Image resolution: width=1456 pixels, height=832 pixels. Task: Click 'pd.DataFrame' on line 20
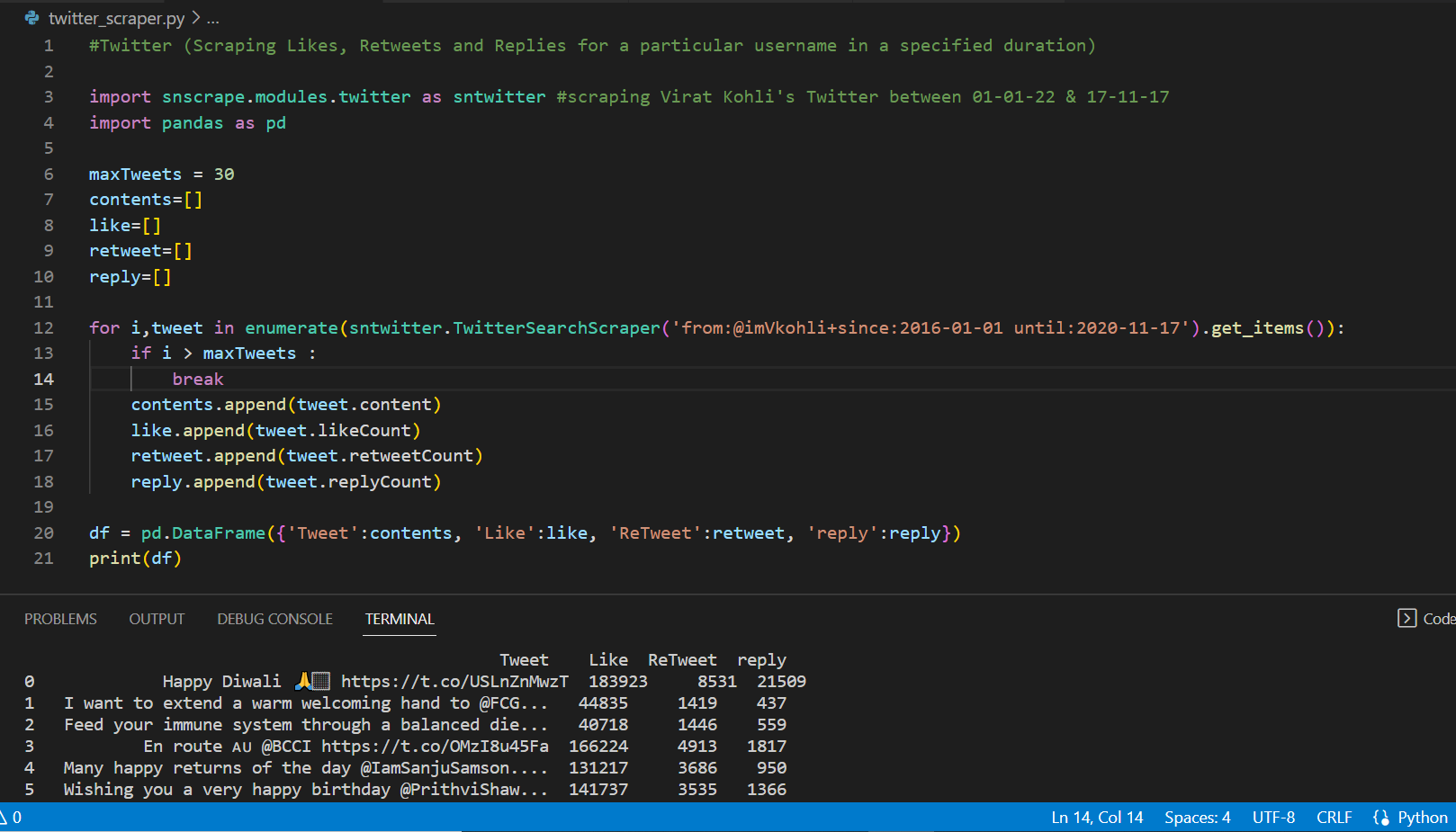(203, 532)
